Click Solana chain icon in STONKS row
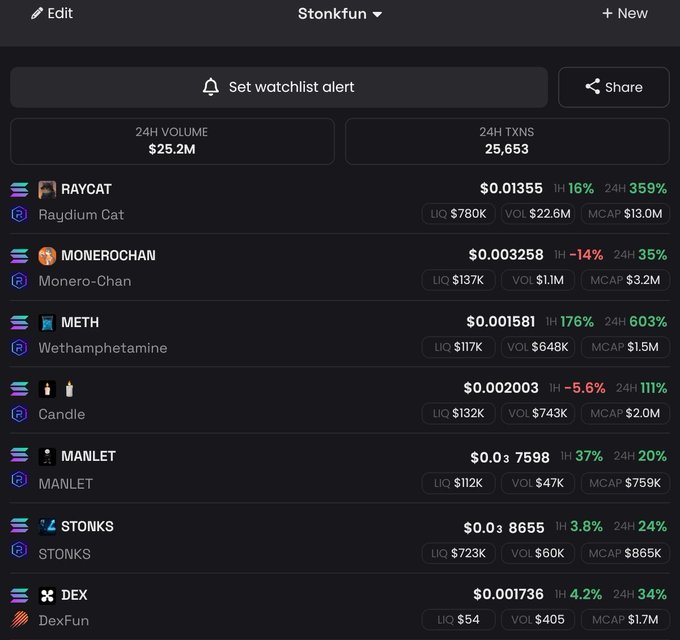Viewport: 680px width, 640px height. (20, 525)
